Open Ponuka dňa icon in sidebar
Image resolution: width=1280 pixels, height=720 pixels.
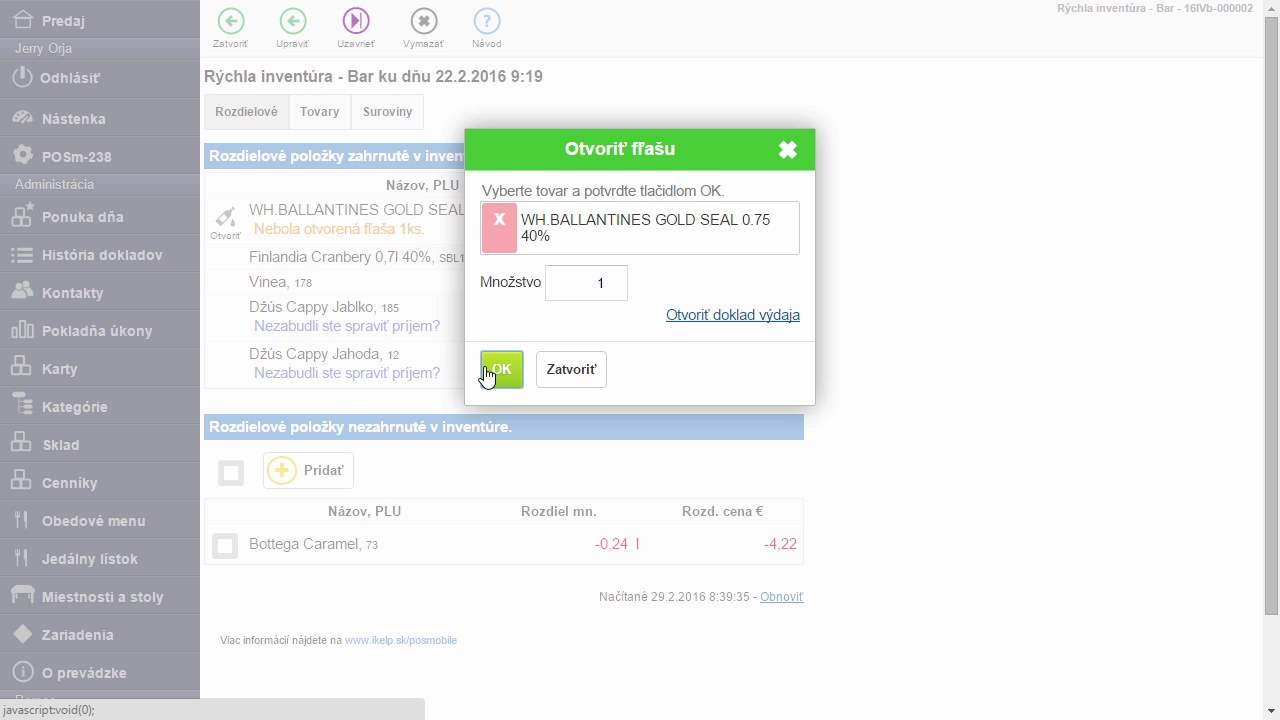point(22,216)
